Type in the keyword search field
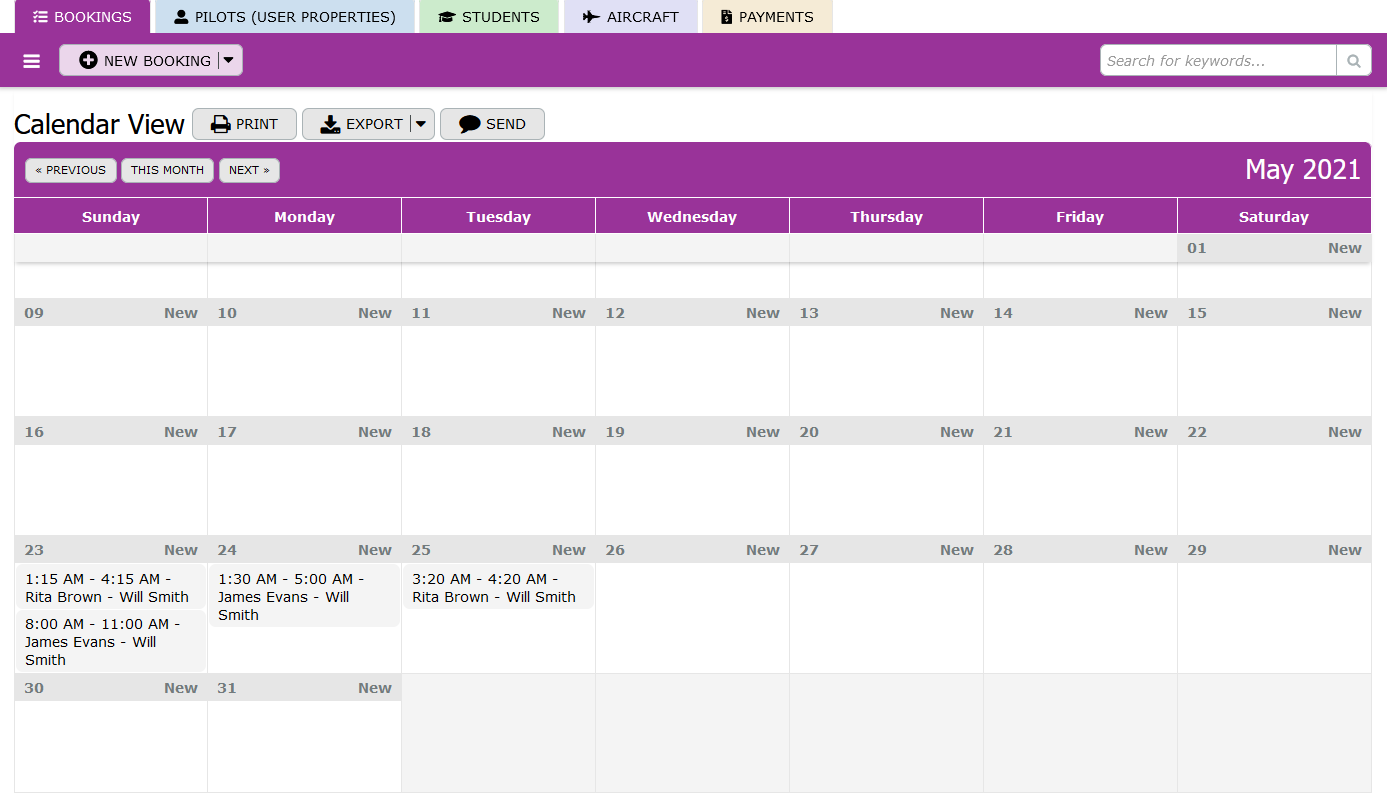 (x=1217, y=61)
